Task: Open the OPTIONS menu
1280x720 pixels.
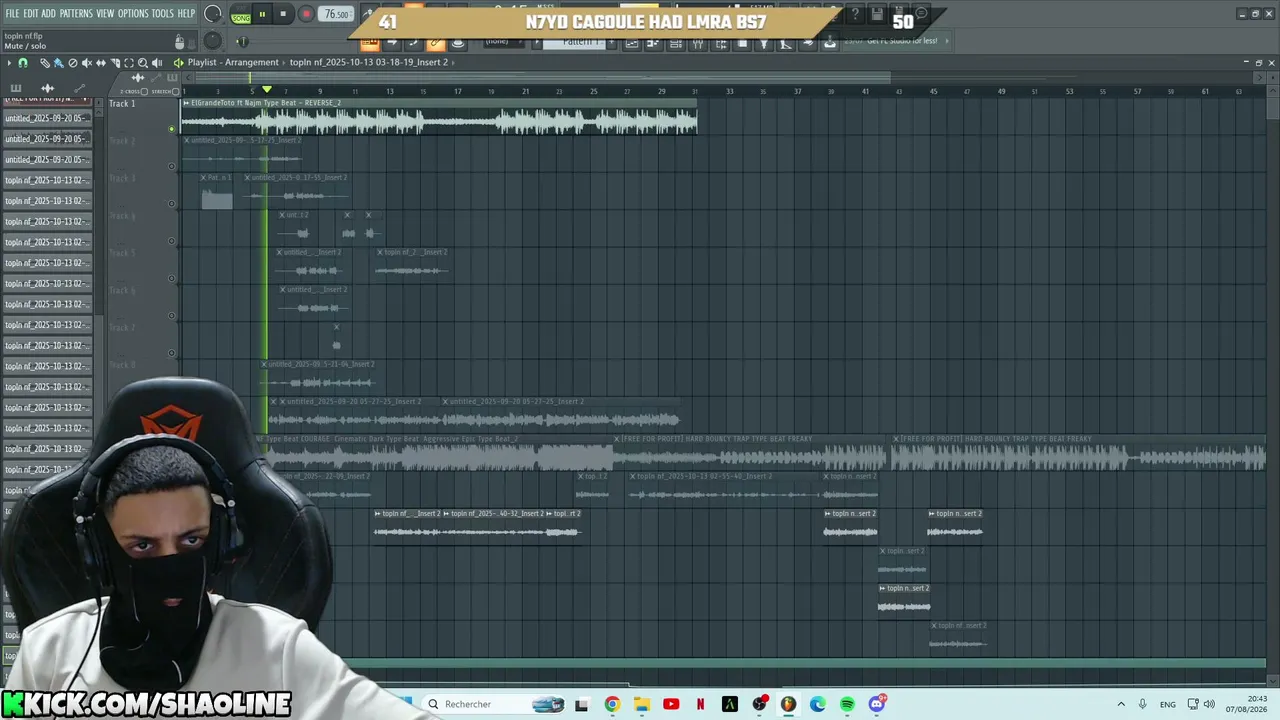Action: pos(133,14)
